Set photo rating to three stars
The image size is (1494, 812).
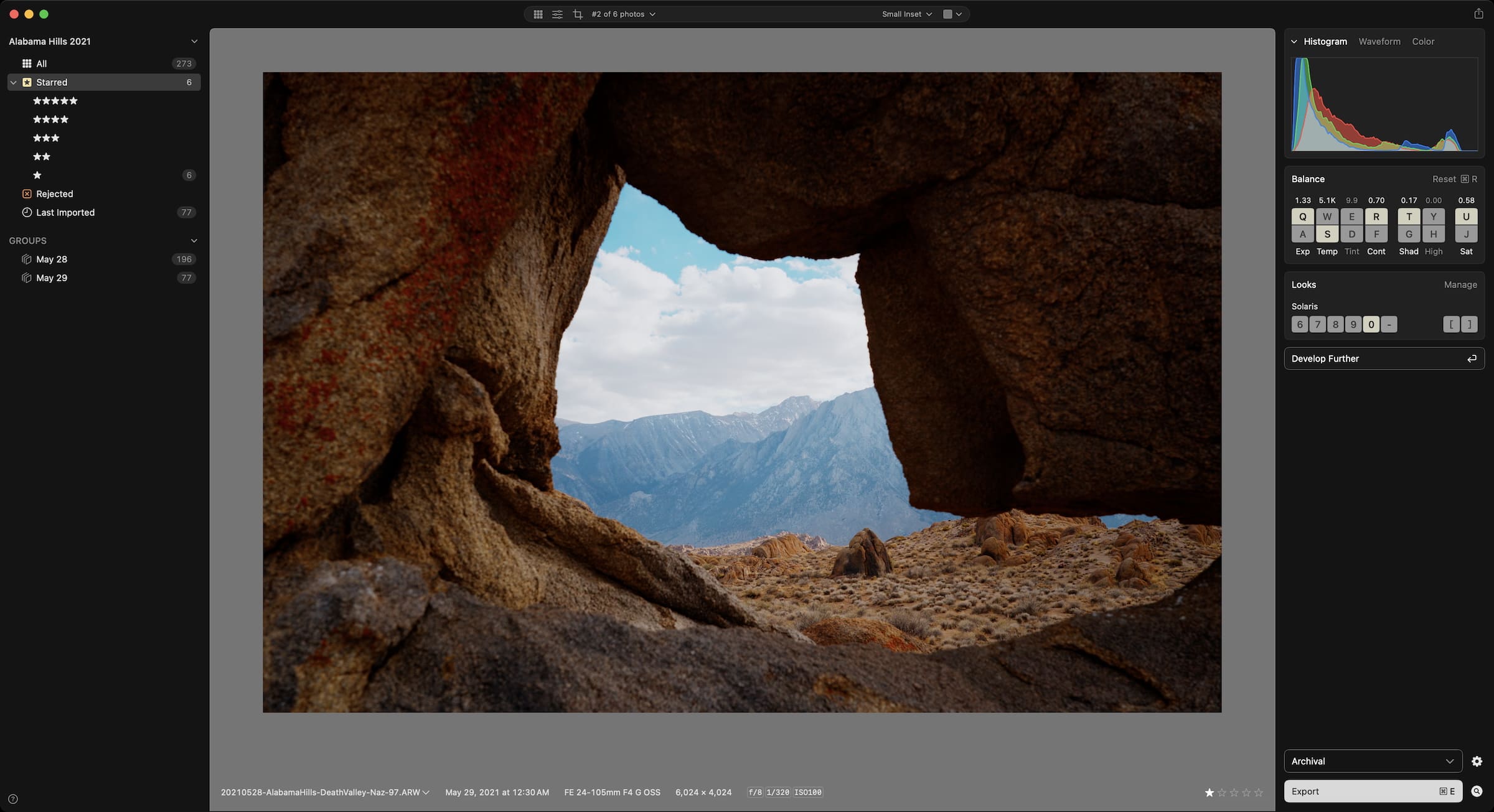click(1234, 792)
